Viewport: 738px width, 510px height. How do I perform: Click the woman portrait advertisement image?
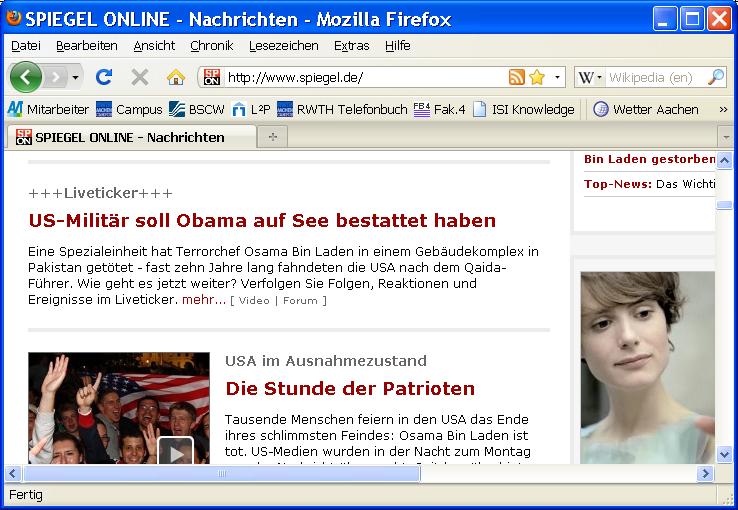click(648, 367)
